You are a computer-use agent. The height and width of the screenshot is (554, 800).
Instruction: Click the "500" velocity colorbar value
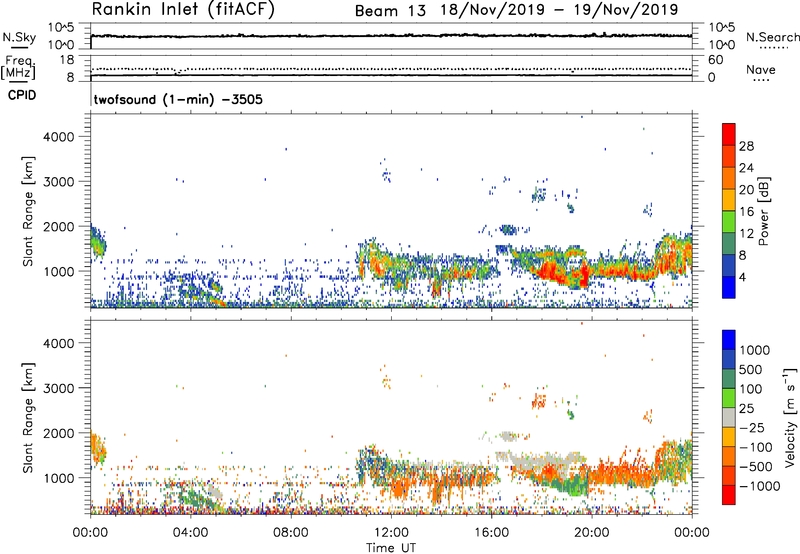(751, 370)
